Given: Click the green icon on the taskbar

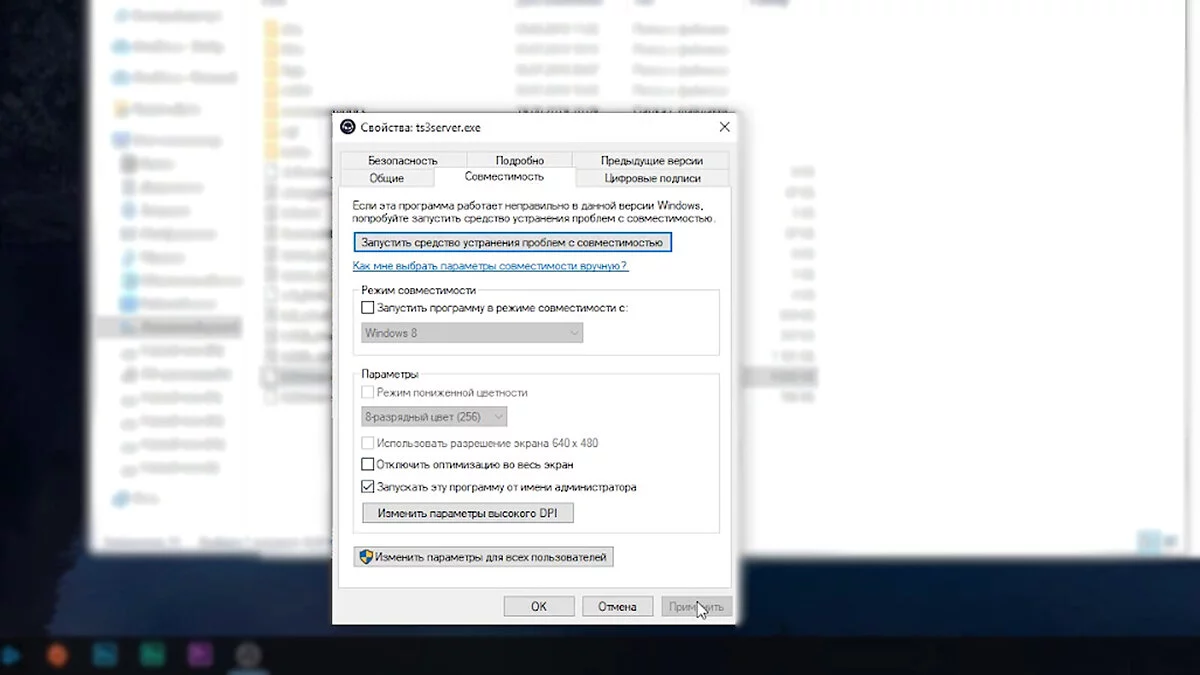Looking at the screenshot, I should [x=152, y=655].
